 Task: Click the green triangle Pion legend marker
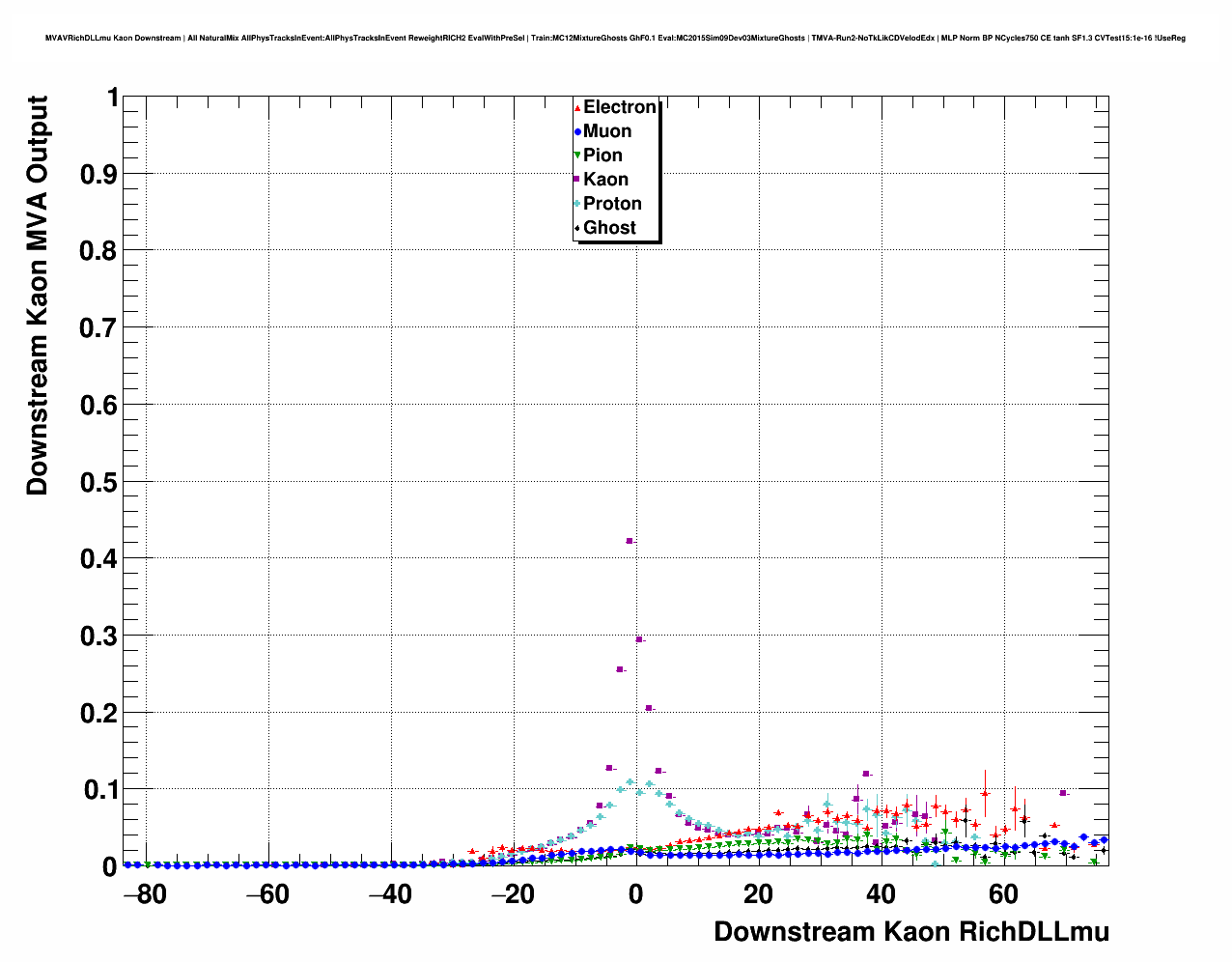click(577, 156)
